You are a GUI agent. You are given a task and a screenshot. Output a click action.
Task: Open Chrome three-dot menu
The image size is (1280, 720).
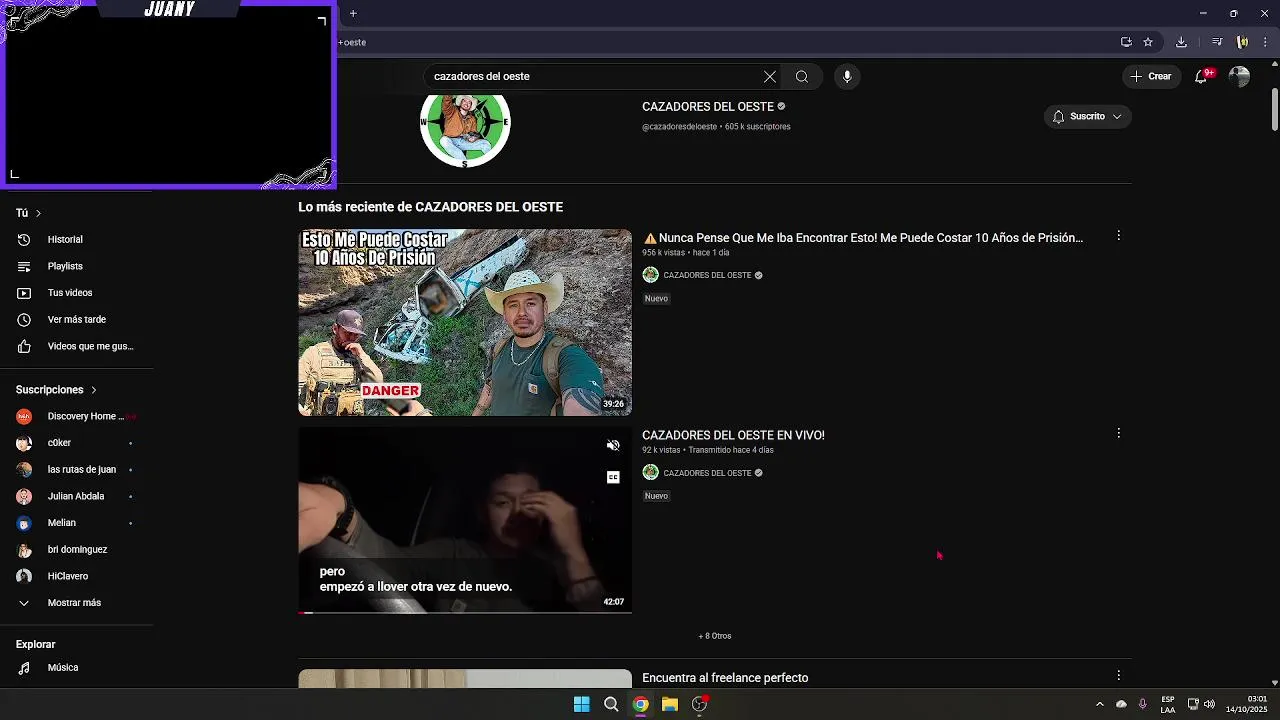pyautogui.click(x=1265, y=42)
